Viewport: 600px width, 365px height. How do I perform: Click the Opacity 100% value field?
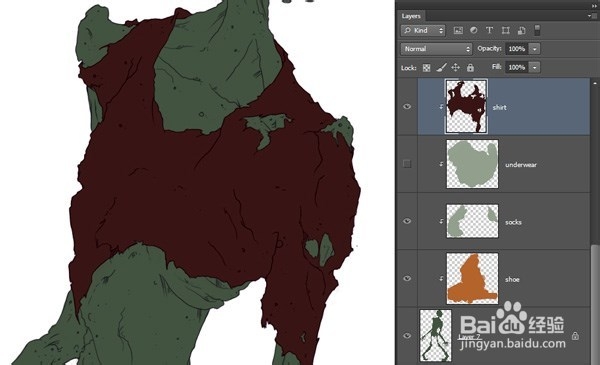click(517, 49)
